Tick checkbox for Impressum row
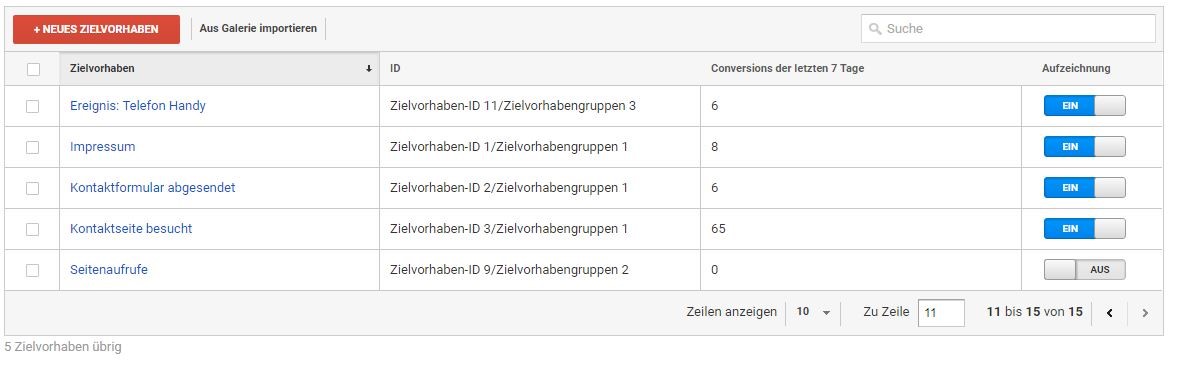The image size is (1185, 387). click(x=32, y=147)
